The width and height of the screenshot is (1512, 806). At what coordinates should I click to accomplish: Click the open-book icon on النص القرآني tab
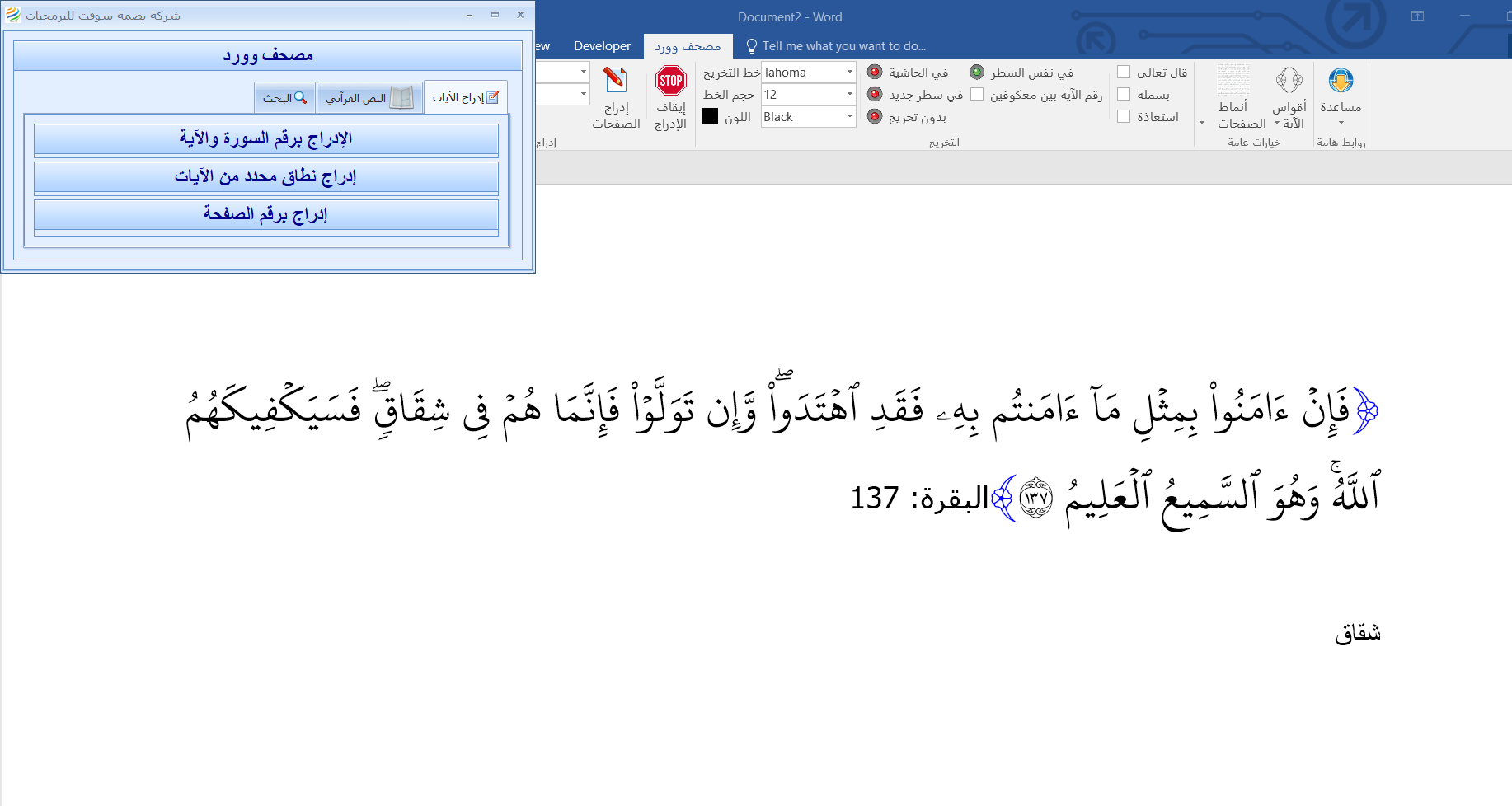[x=401, y=97]
